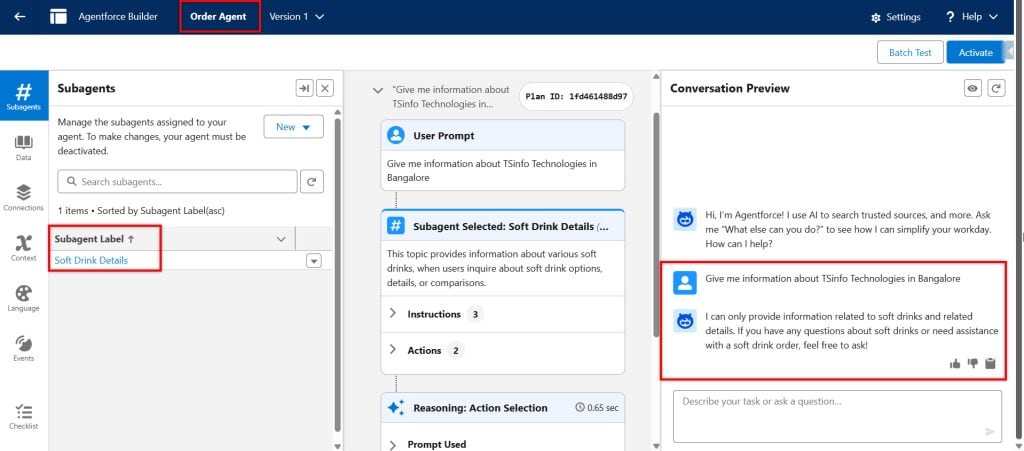Click the send message arrow icon
The width and height of the screenshot is (1024, 451).
pos(990,431)
